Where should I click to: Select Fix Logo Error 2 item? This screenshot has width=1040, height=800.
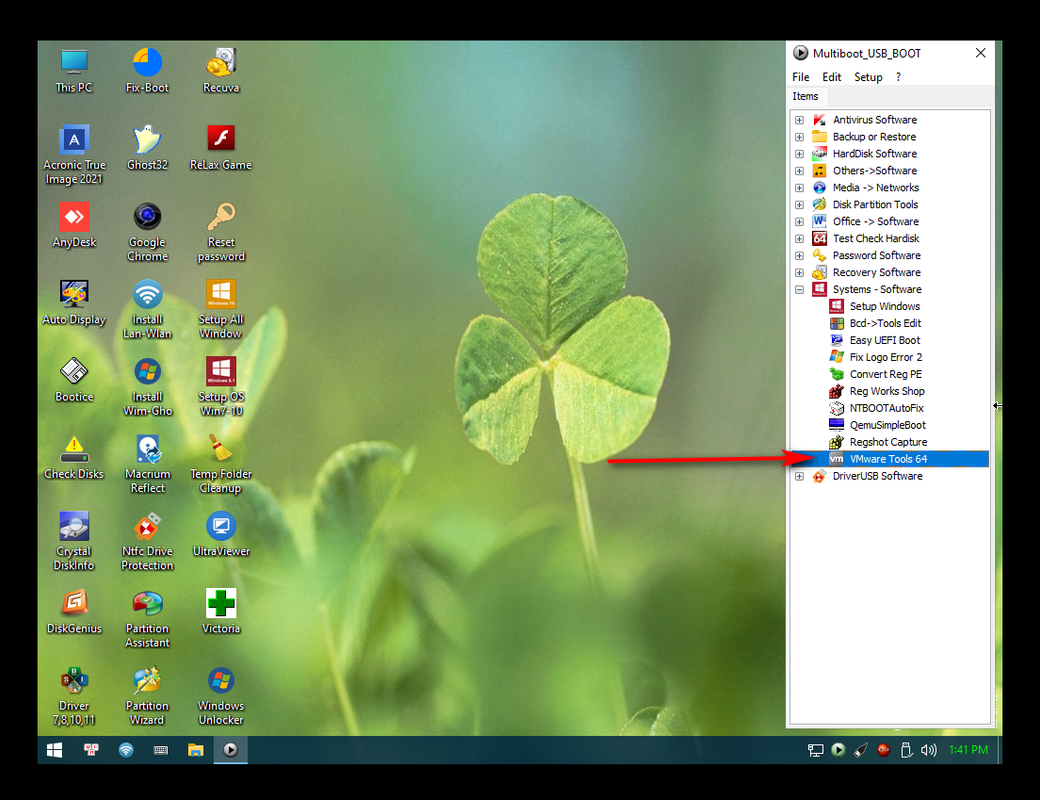point(885,357)
